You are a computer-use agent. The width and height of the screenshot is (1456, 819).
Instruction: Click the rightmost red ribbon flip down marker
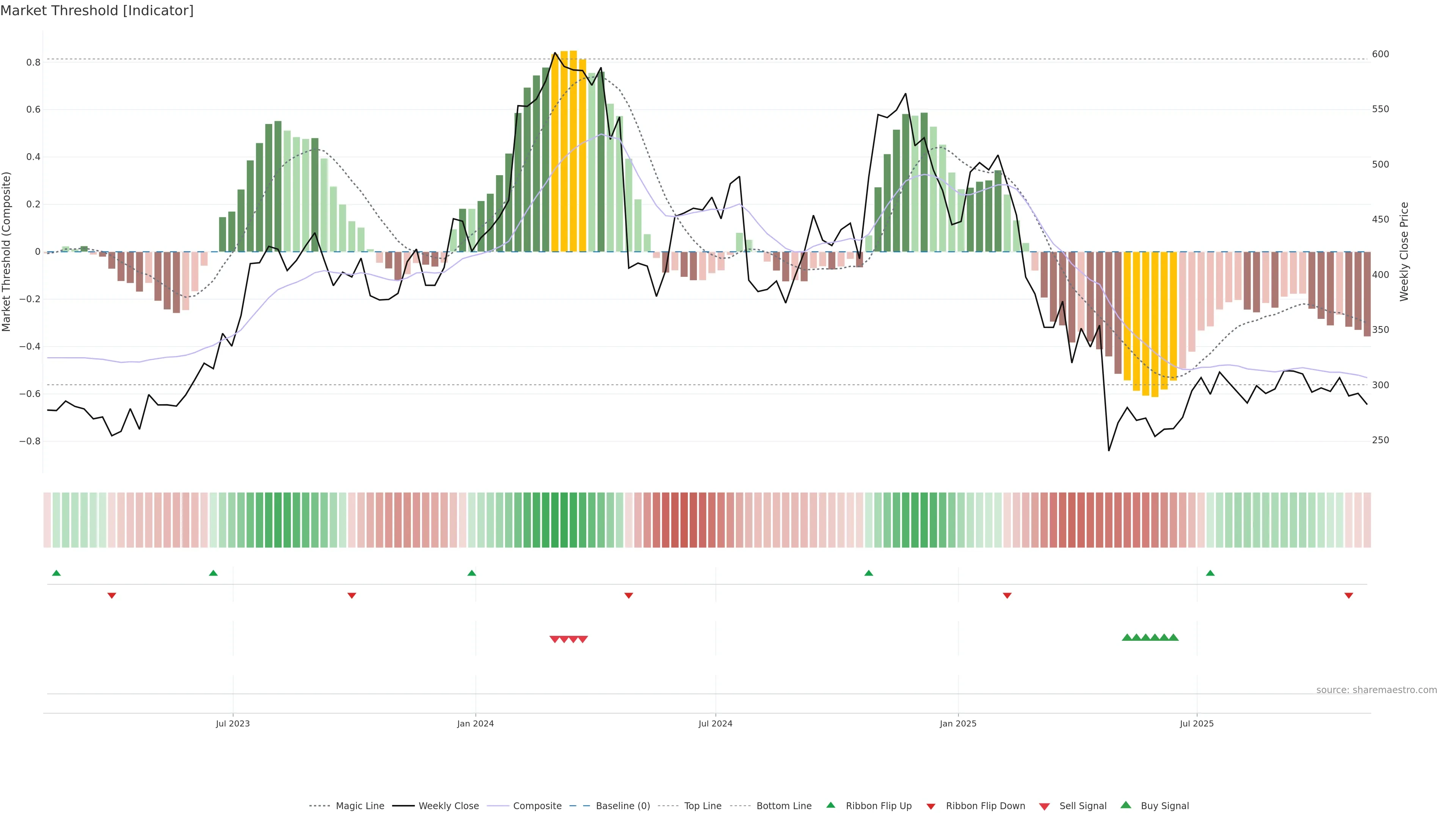point(1349,596)
